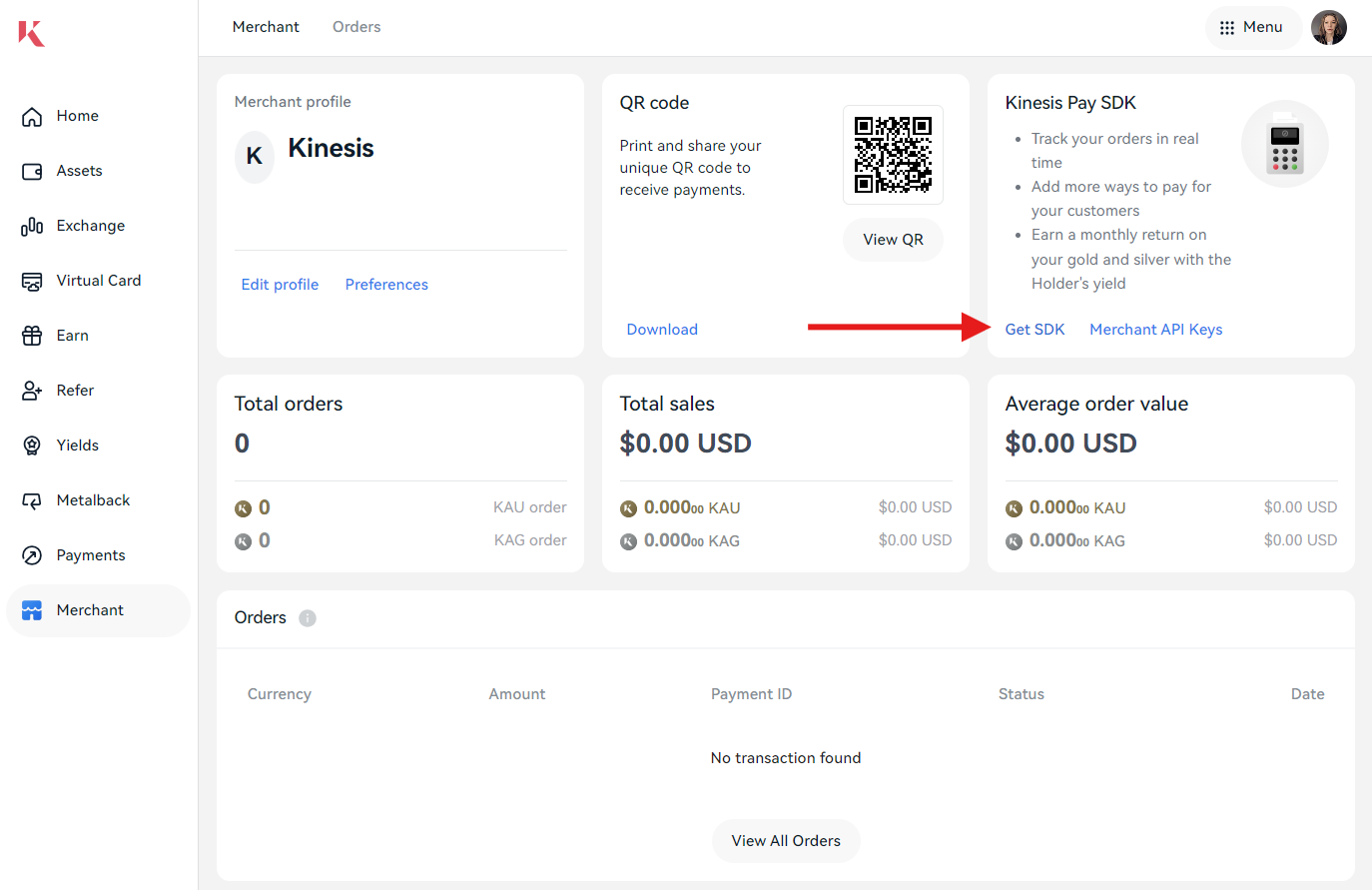Click the Home house icon
Screen dimensions: 1372x890
(32, 117)
